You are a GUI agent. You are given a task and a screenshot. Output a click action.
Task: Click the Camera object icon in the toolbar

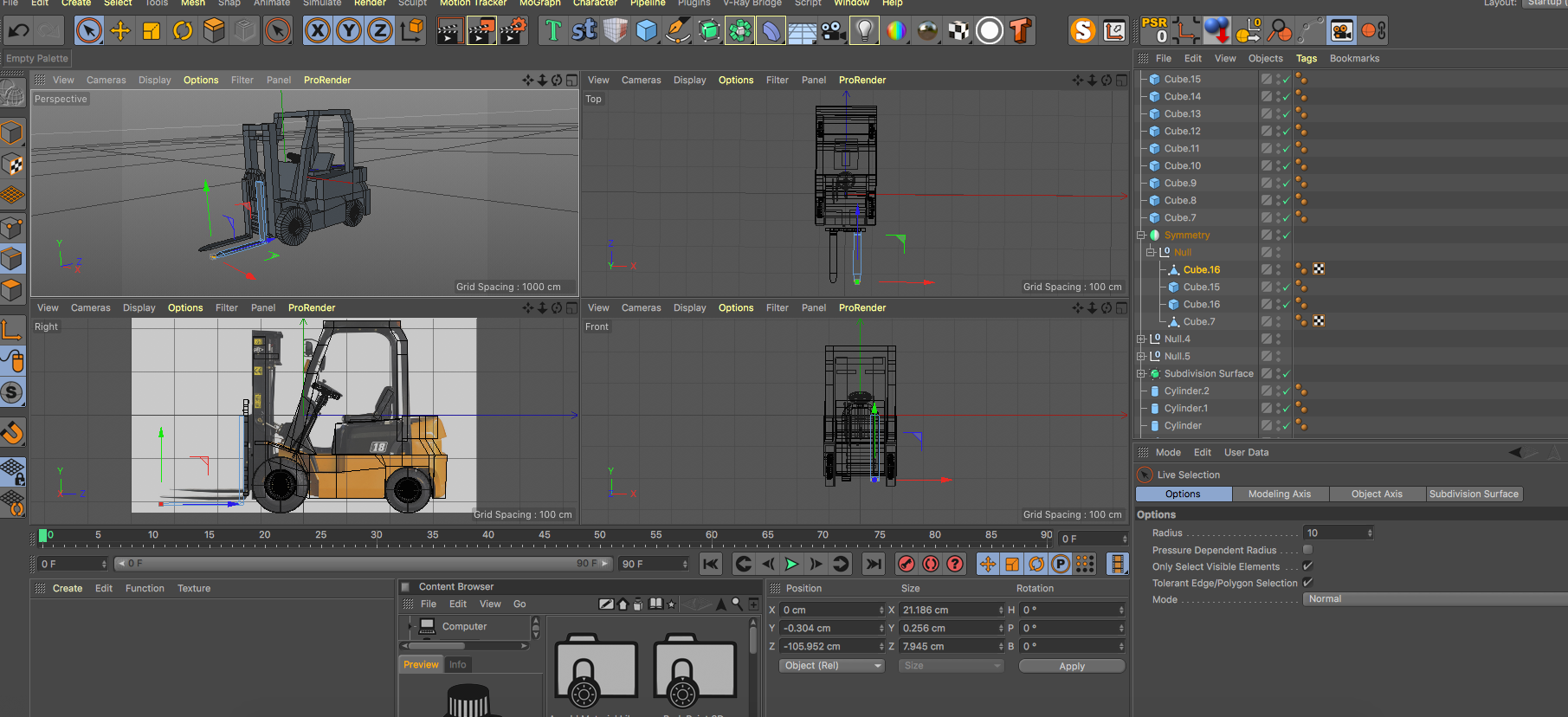pyautogui.click(x=833, y=31)
